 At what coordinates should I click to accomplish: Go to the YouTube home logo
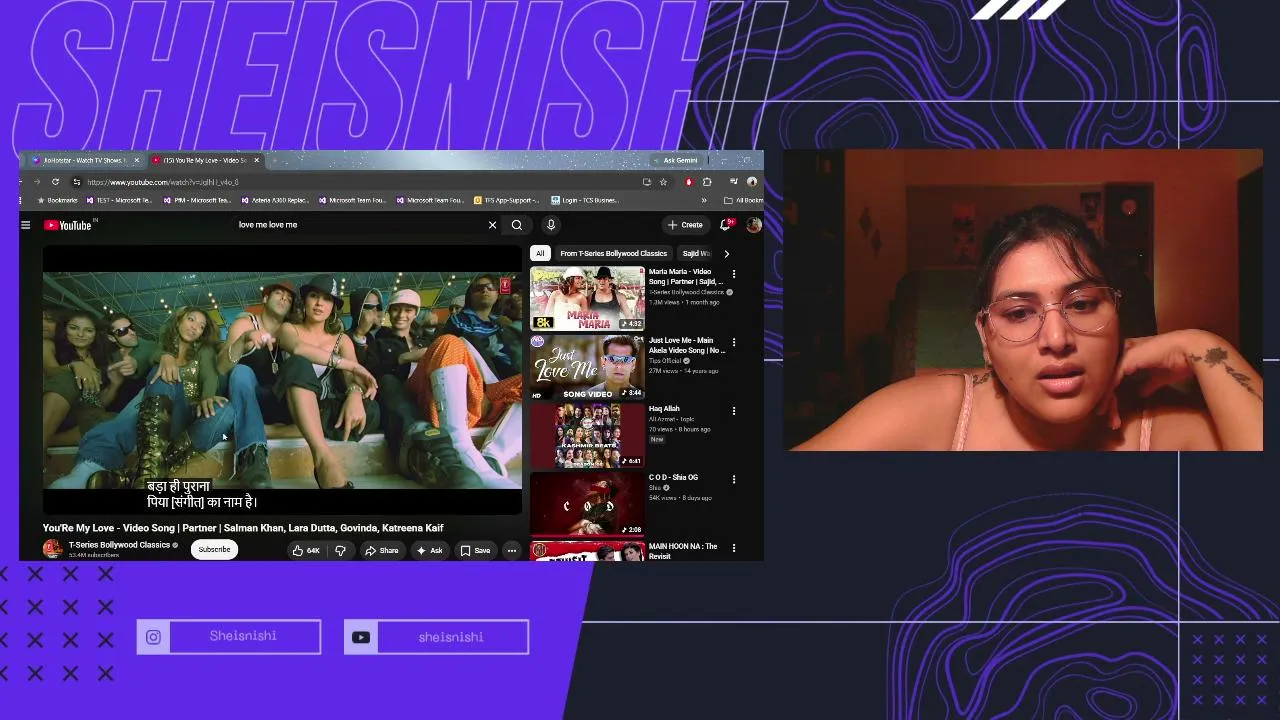coord(68,225)
